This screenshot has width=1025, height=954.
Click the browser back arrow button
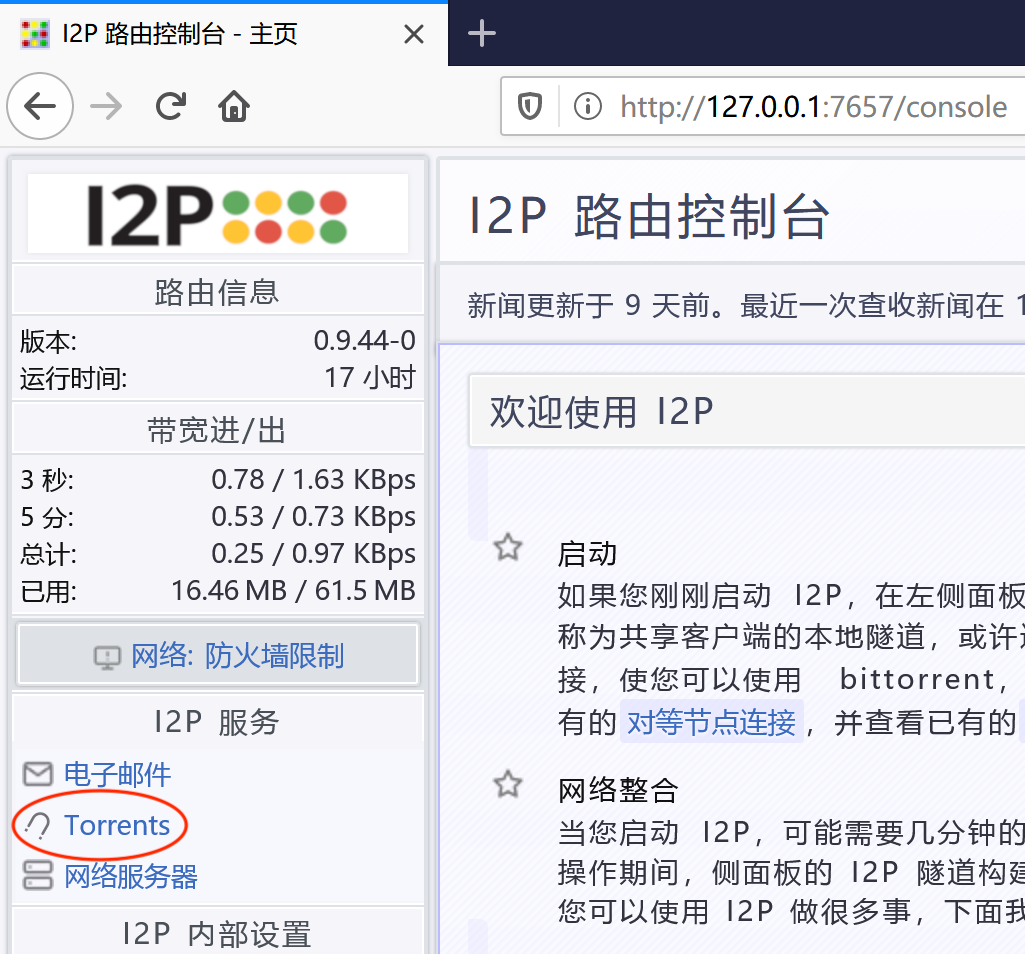40,106
